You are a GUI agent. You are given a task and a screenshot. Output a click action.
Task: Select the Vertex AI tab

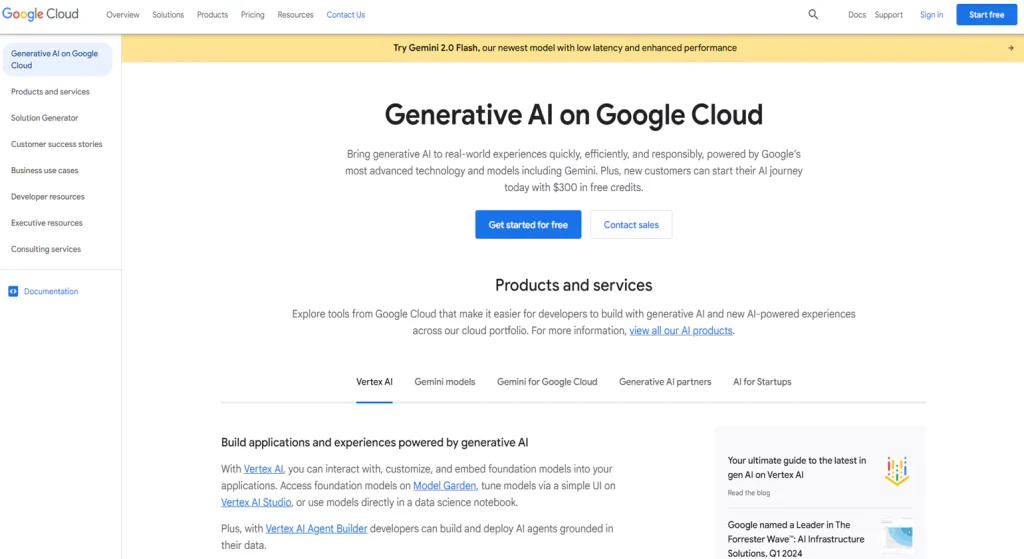pos(374,382)
